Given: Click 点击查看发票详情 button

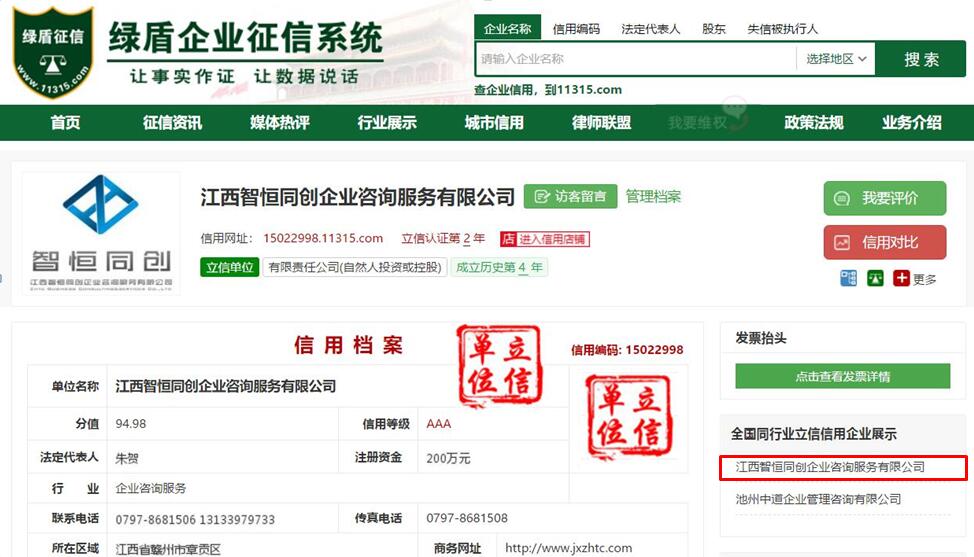Looking at the screenshot, I should point(842,376).
